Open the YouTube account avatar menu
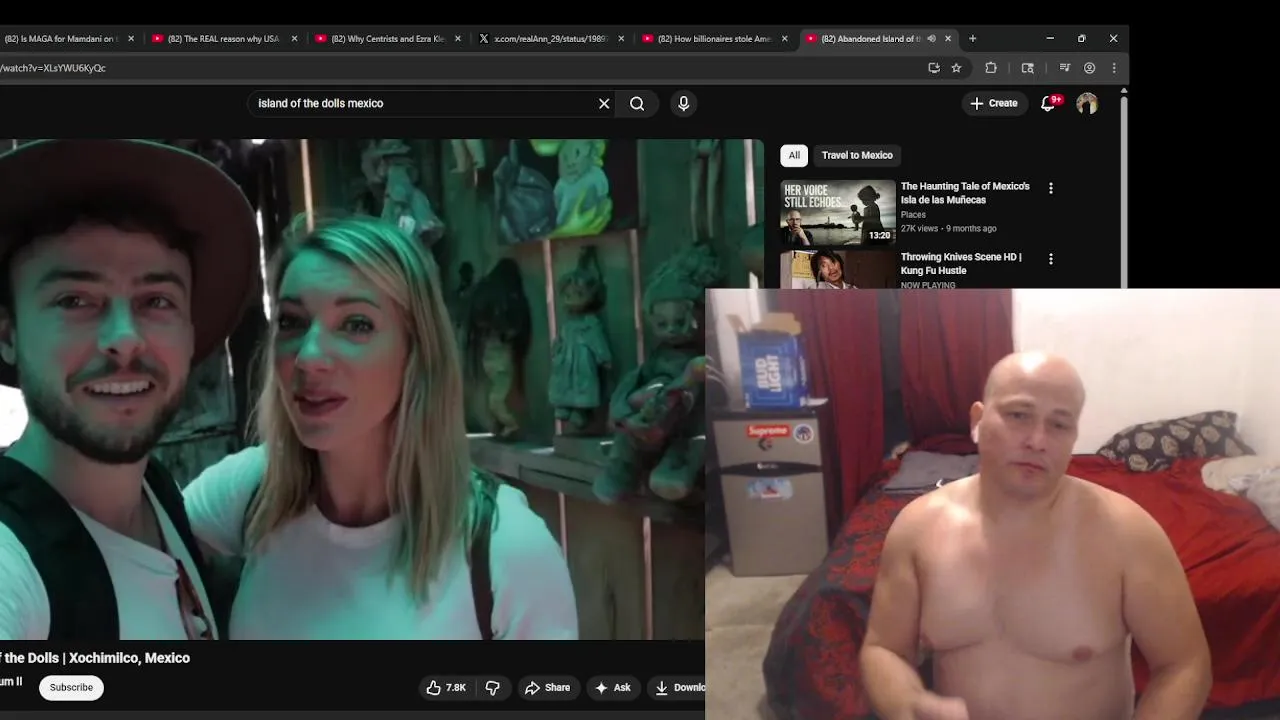This screenshot has width=1280, height=720. pyautogui.click(x=1087, y=103)
